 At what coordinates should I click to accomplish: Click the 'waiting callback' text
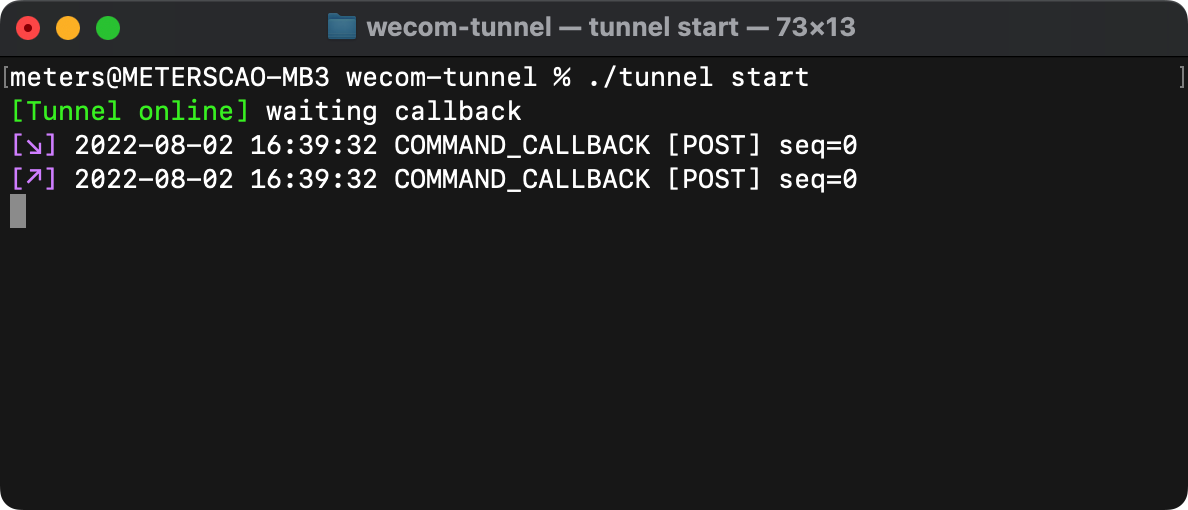pos(394,111)
